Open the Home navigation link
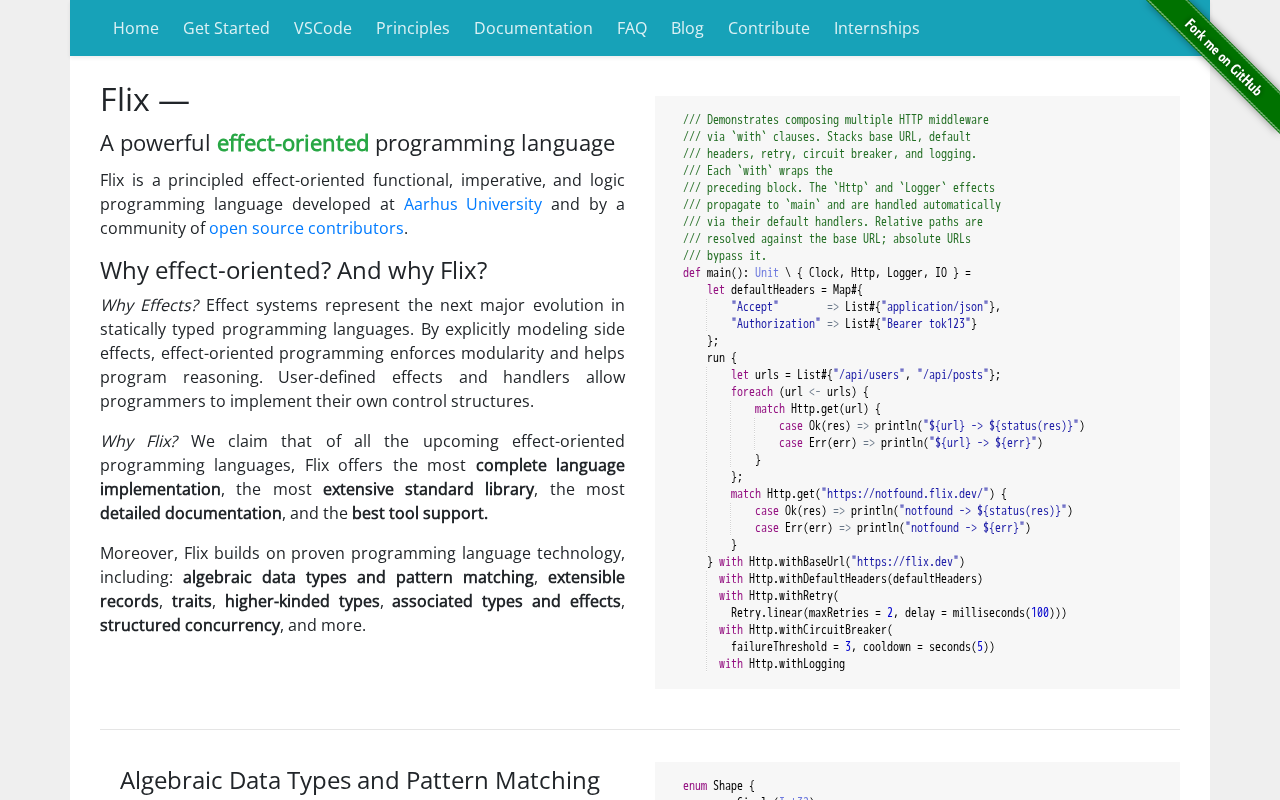 (x=136, y=28)
